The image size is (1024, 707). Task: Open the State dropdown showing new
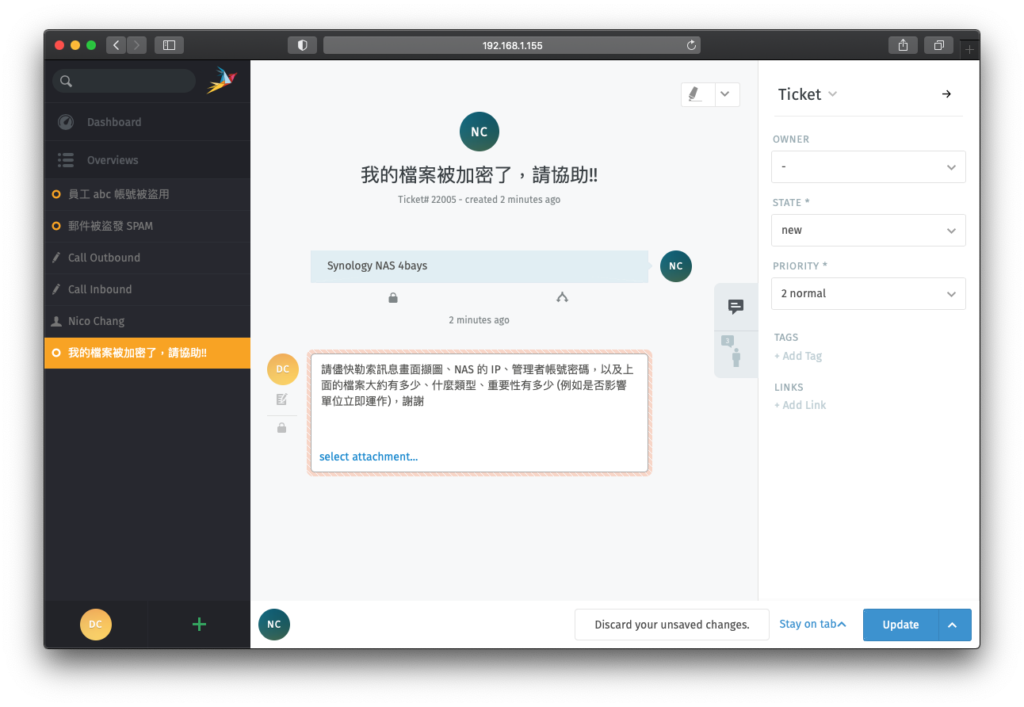(x=868, y=230)
